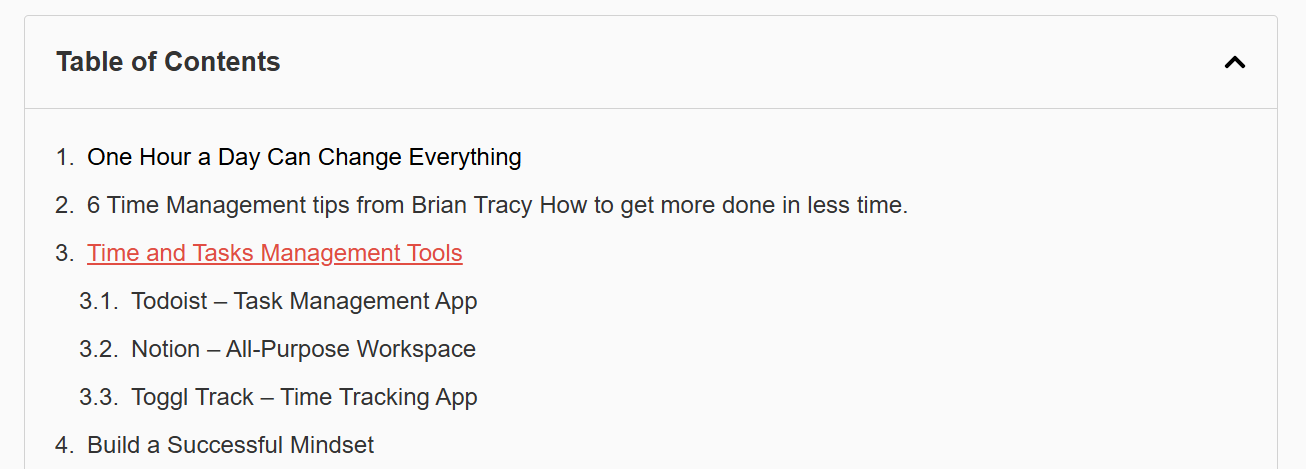Open 'One Hour a Day Can Change Everything'
This screenshot has height=469, width=1306.
[304, 158]
